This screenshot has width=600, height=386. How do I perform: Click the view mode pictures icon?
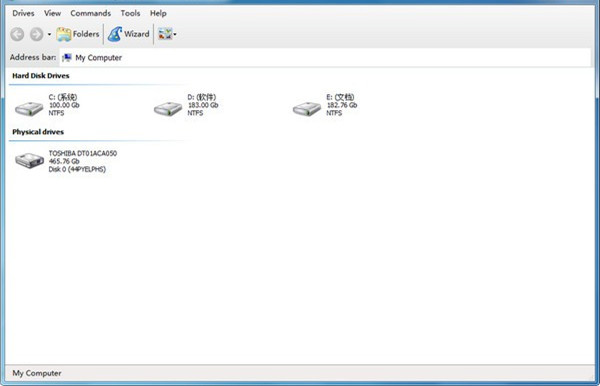tap(165, 34)
